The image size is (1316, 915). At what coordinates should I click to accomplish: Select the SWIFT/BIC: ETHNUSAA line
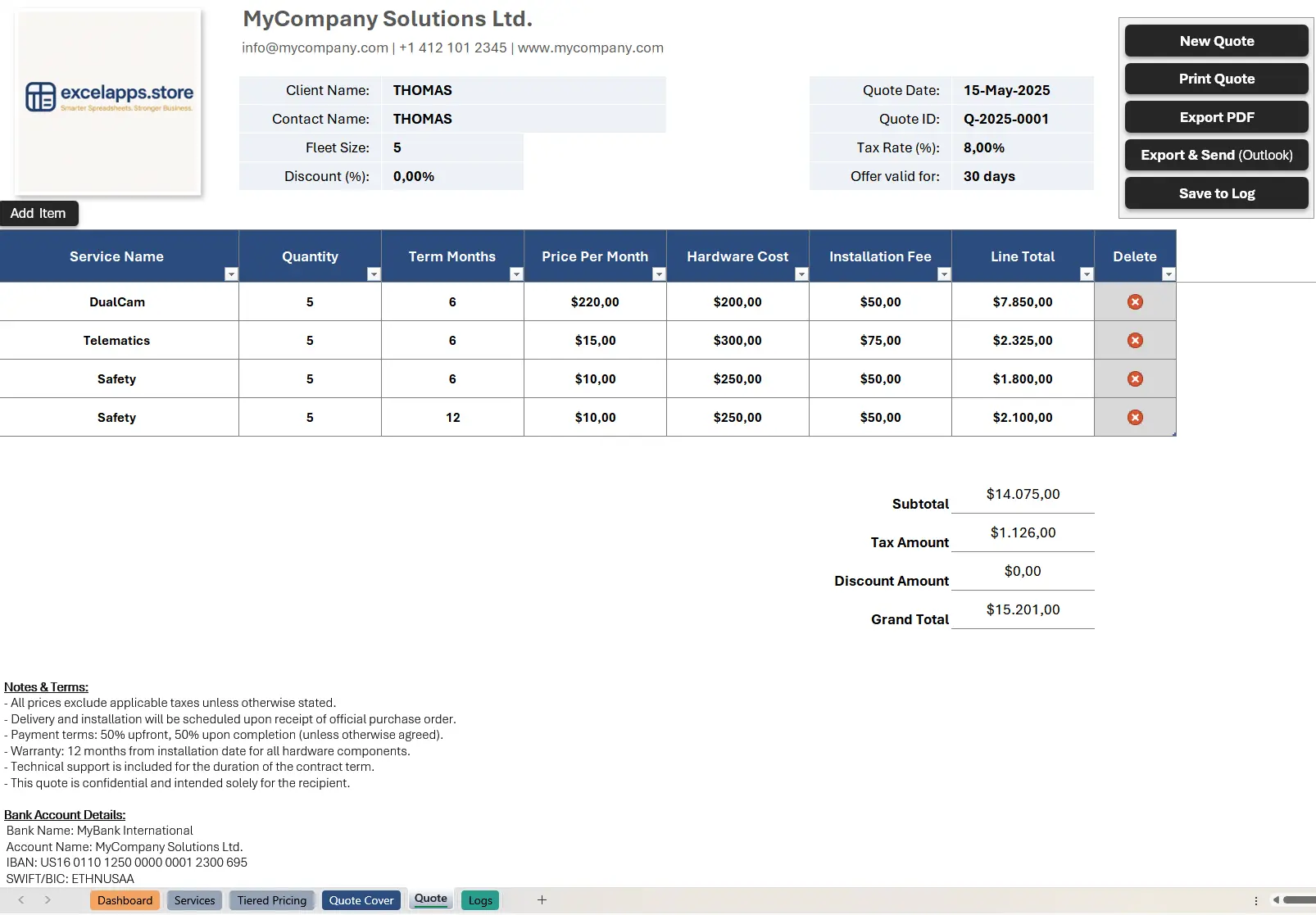pyautogui.click(x=70, y=879)
